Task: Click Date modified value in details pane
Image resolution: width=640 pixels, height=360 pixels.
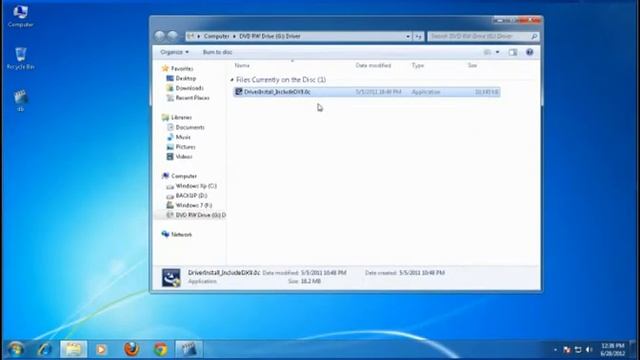Action: click(x=324, y=273)
